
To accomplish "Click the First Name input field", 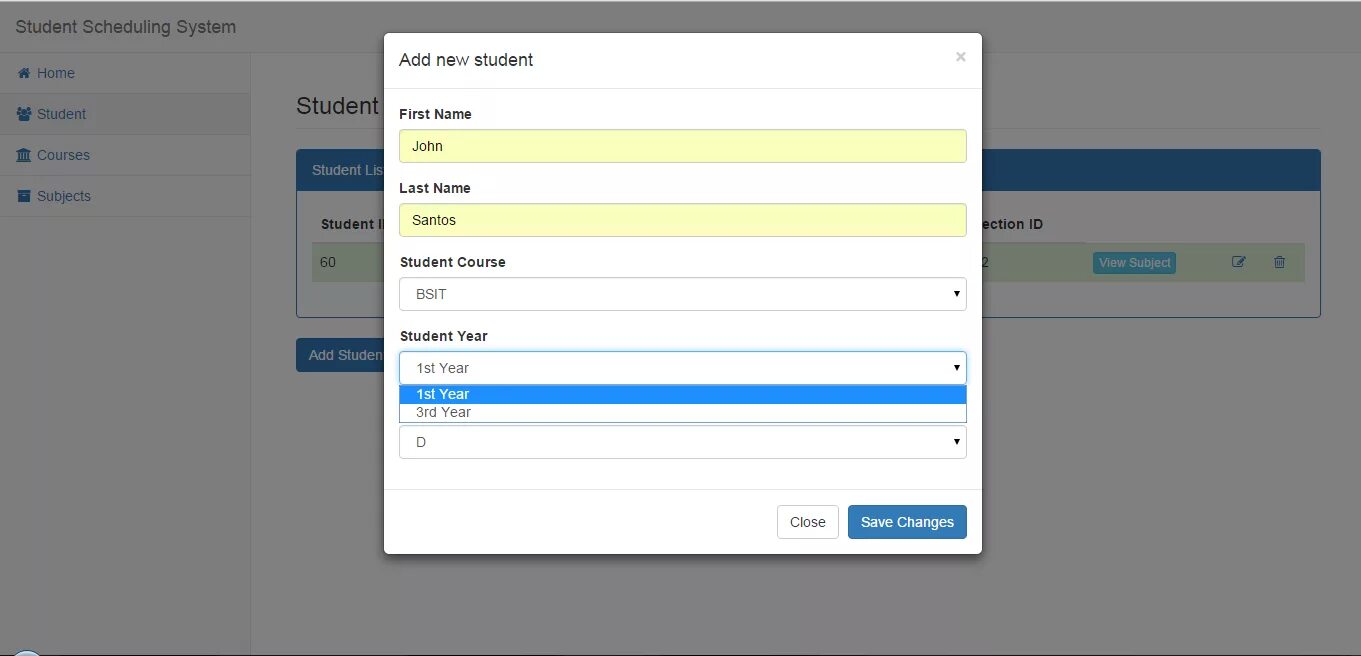I will [x=682, y=146].
